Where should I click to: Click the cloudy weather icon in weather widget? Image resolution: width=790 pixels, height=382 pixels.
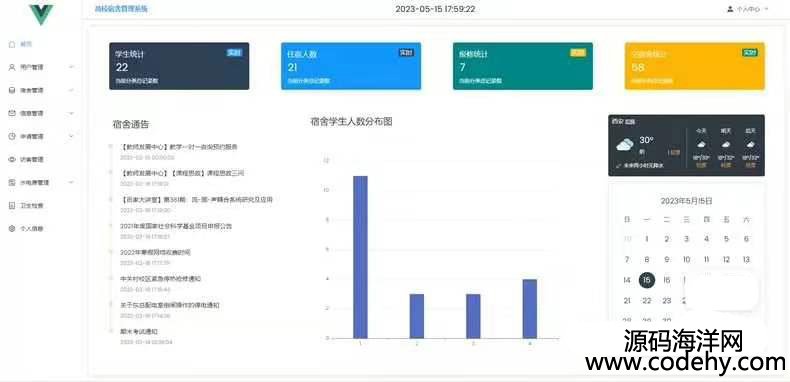[x=625, y=145]
